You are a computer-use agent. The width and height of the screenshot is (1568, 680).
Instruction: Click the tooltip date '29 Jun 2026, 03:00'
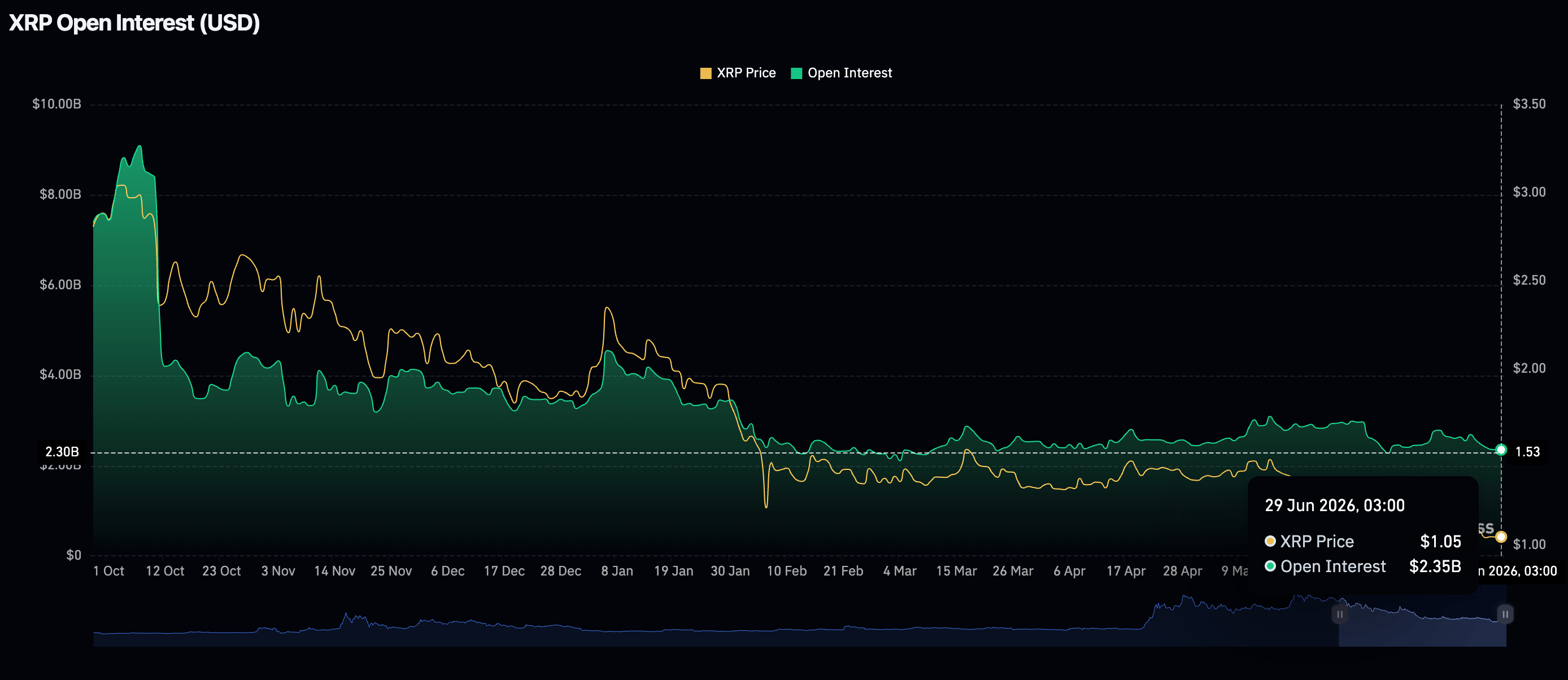pos(1335,505)
